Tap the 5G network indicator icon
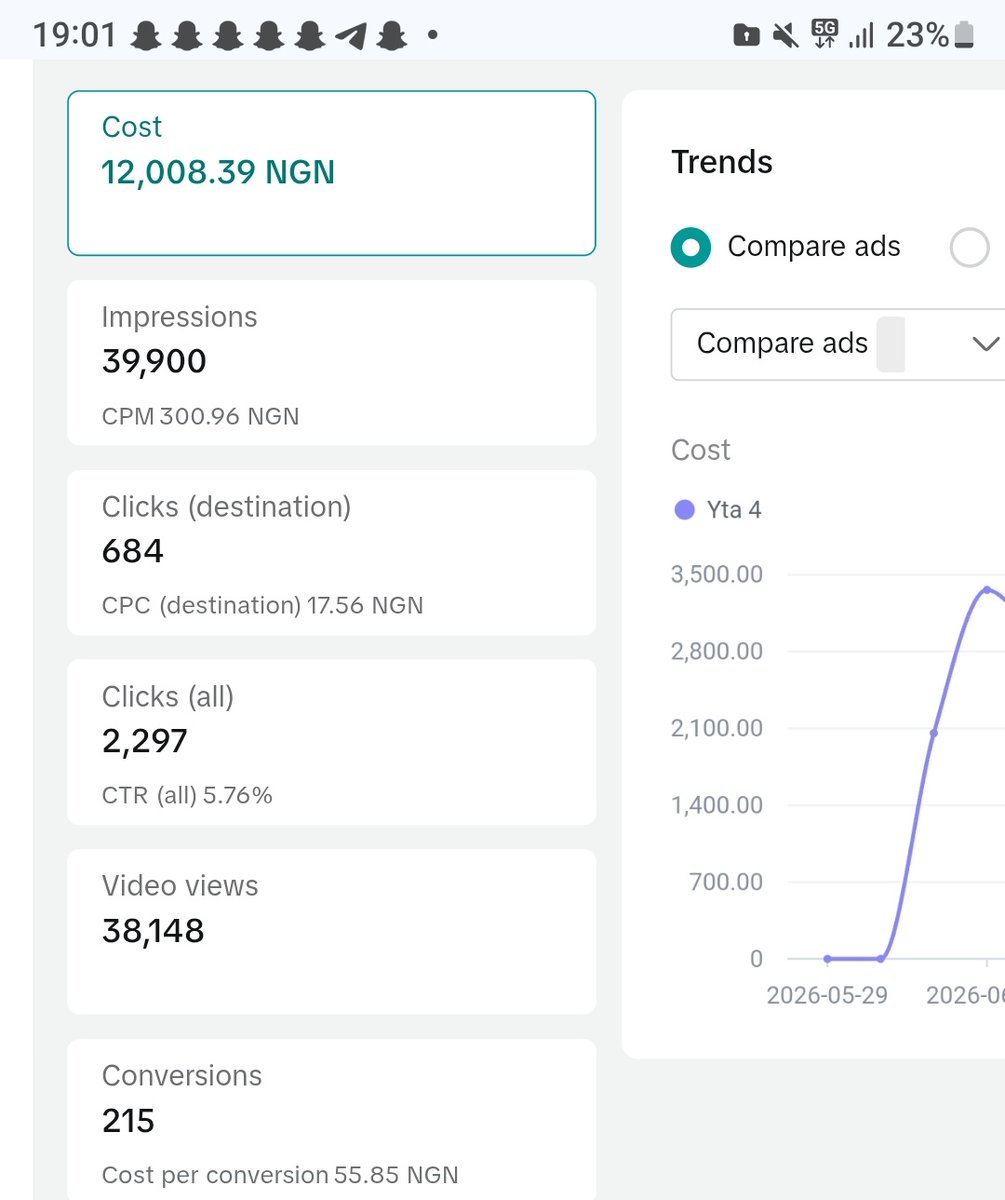This screenshot has height=1200, width=1005. [x=825, y=36]
